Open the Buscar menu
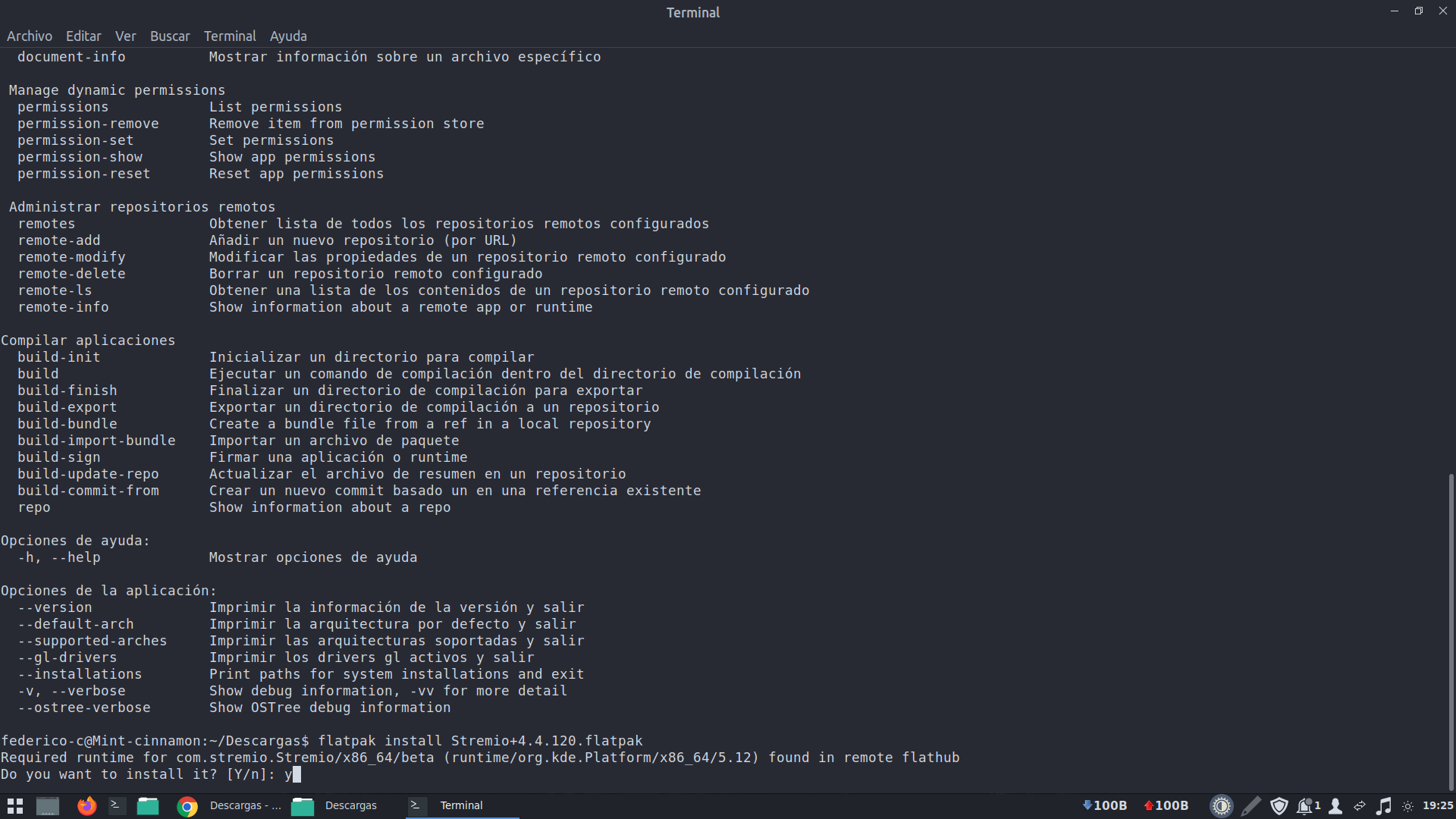1456x819 pixels. tap(170, 36)
